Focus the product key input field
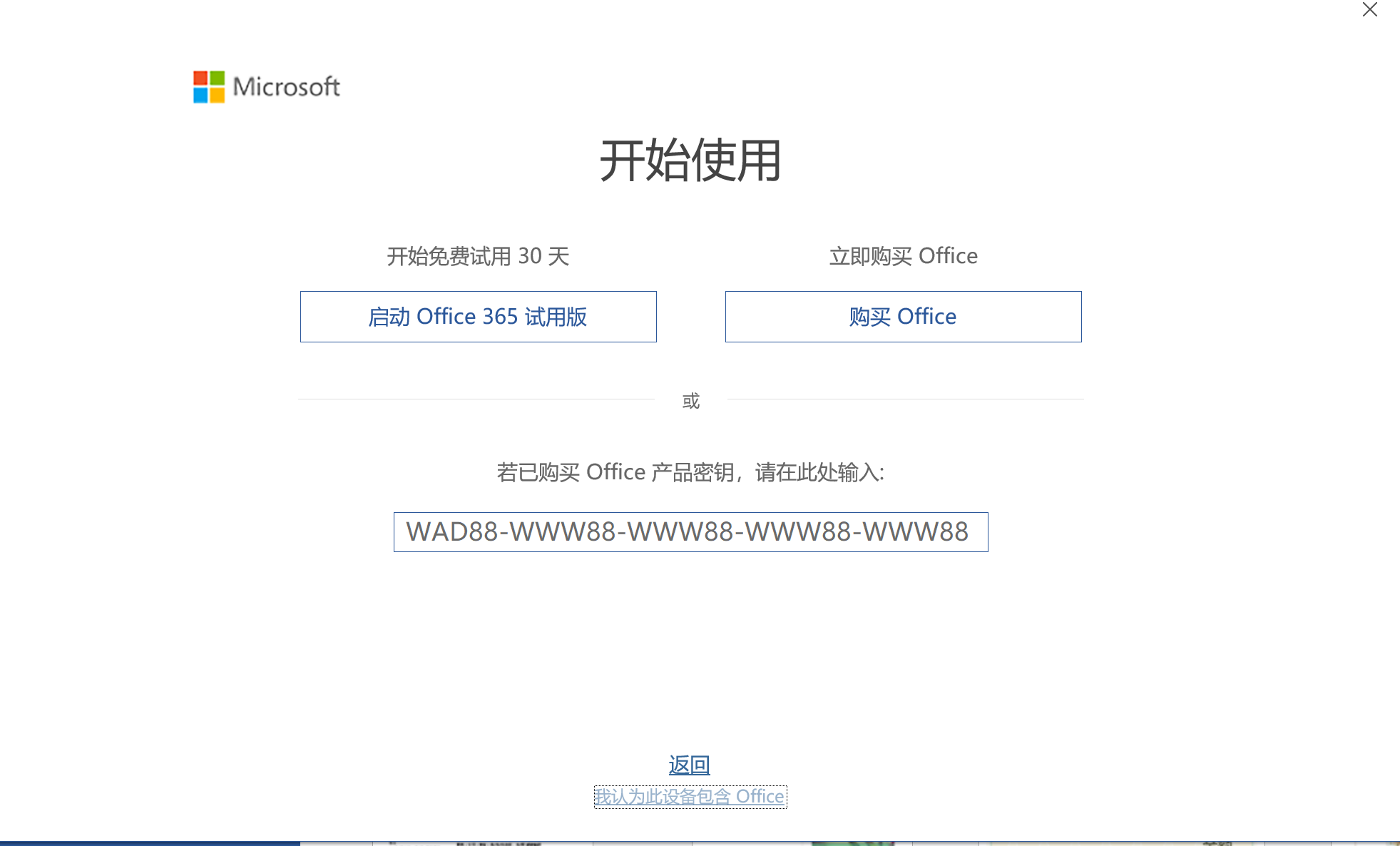1400x846 pixels. pos(690,532)
